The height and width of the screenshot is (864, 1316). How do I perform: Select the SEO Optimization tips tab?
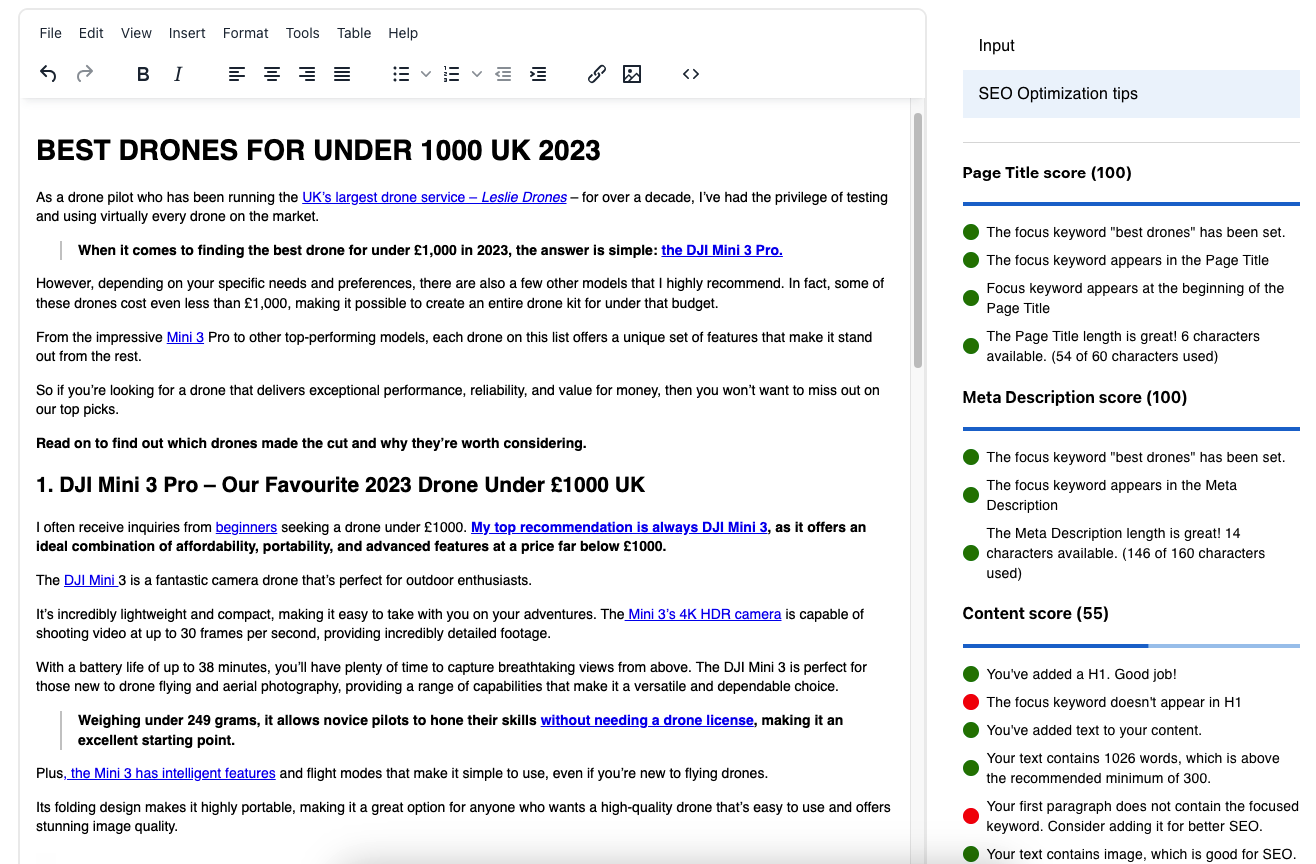1131,94
